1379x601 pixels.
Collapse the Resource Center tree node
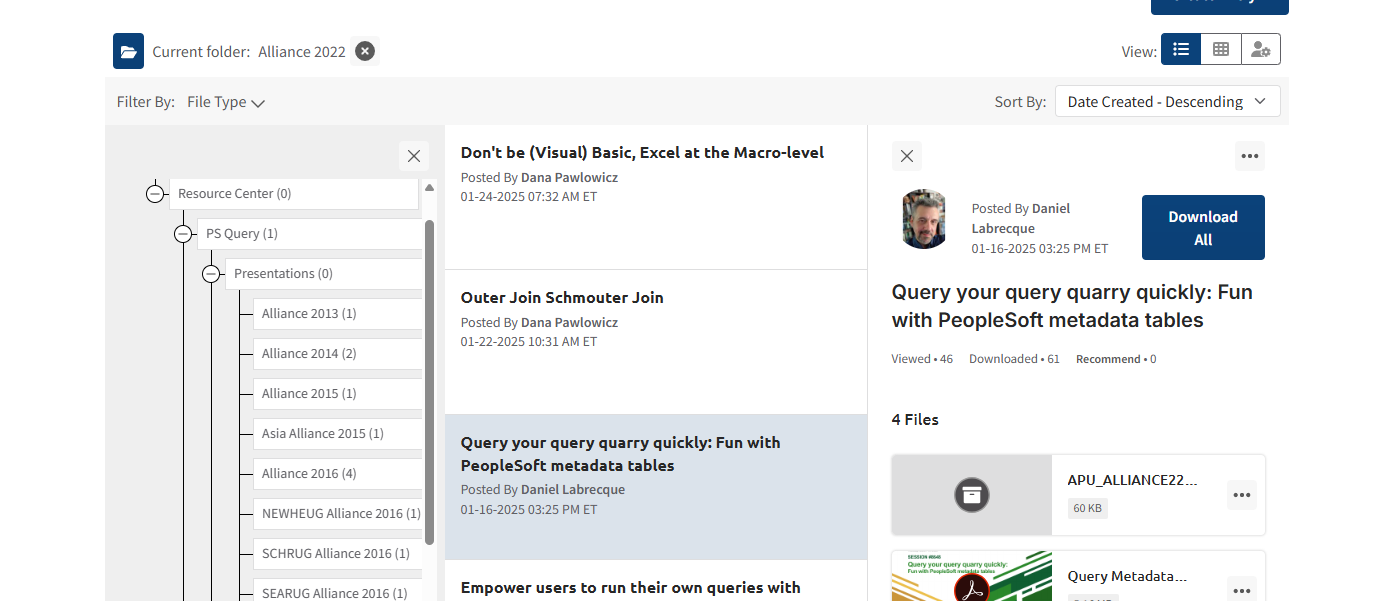[x=155, y=194]
